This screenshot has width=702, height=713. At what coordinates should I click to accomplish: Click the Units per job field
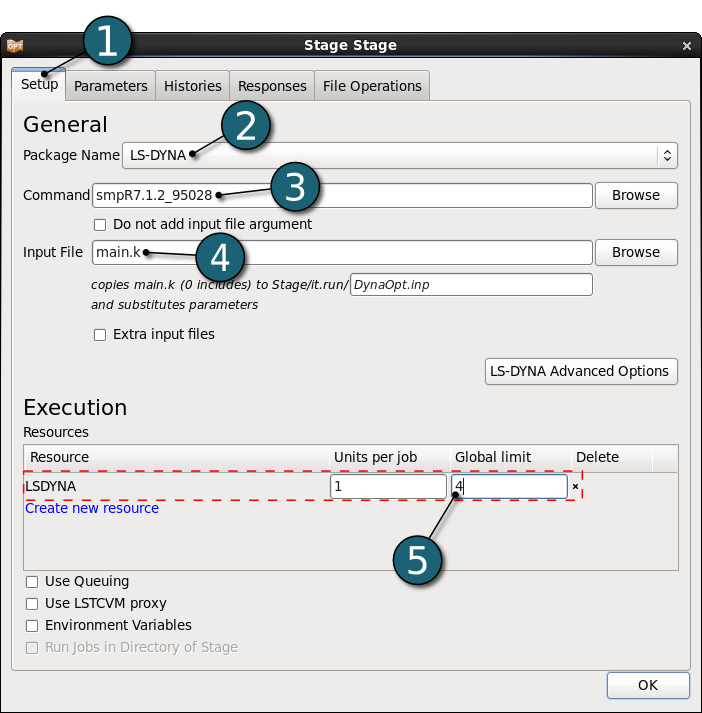(x=388, y=487)
